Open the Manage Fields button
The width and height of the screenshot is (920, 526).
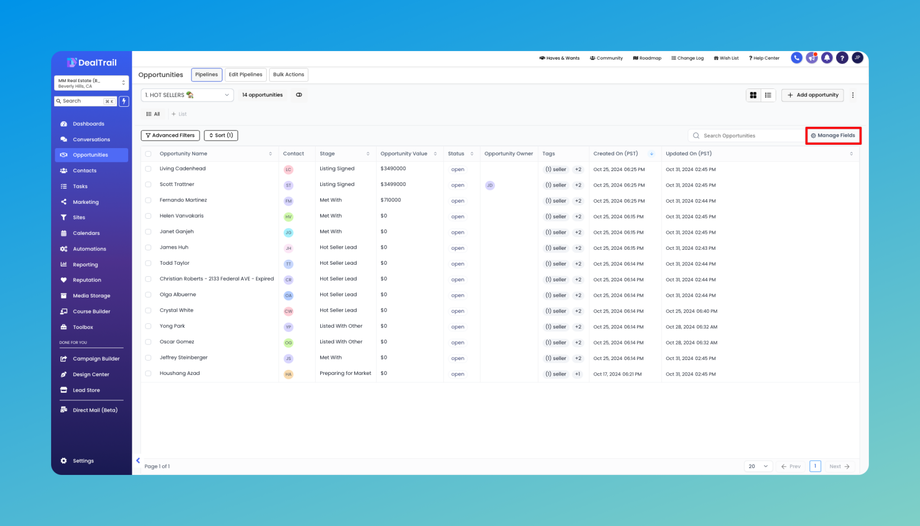point(833,135)
